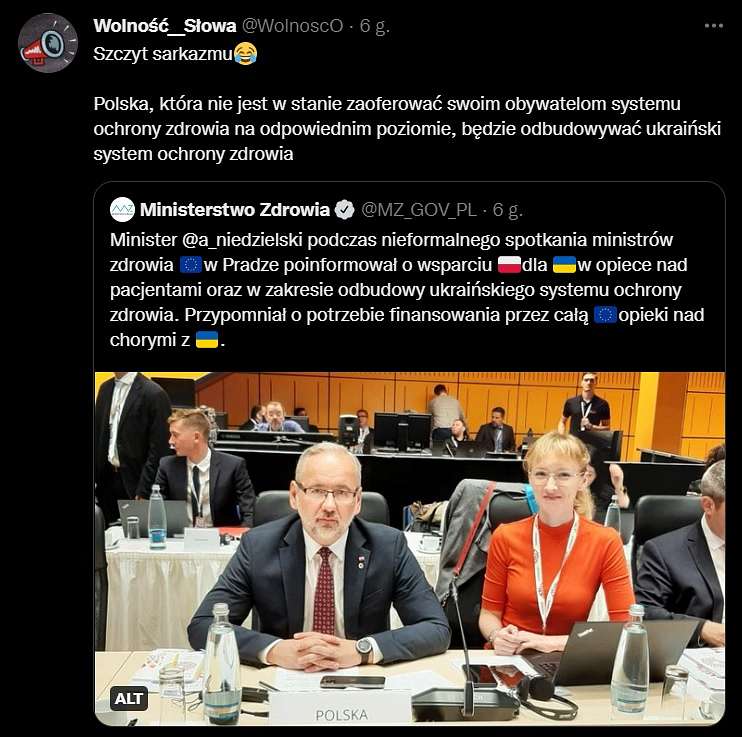Open the three-dot more options menu
This screenshot has height=737, width=742.
[x=714, y=26]
